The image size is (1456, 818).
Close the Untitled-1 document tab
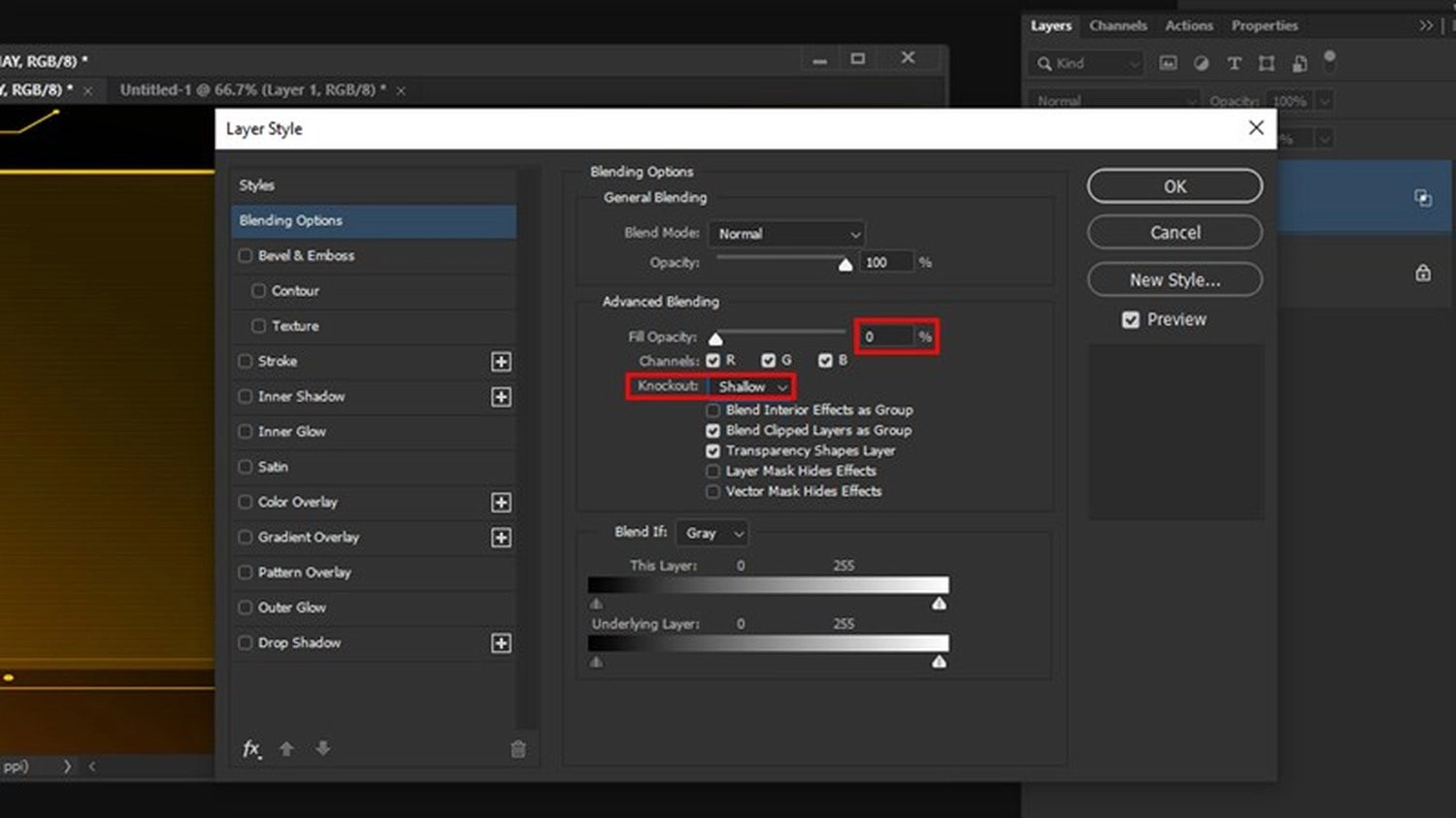point(401,90)
